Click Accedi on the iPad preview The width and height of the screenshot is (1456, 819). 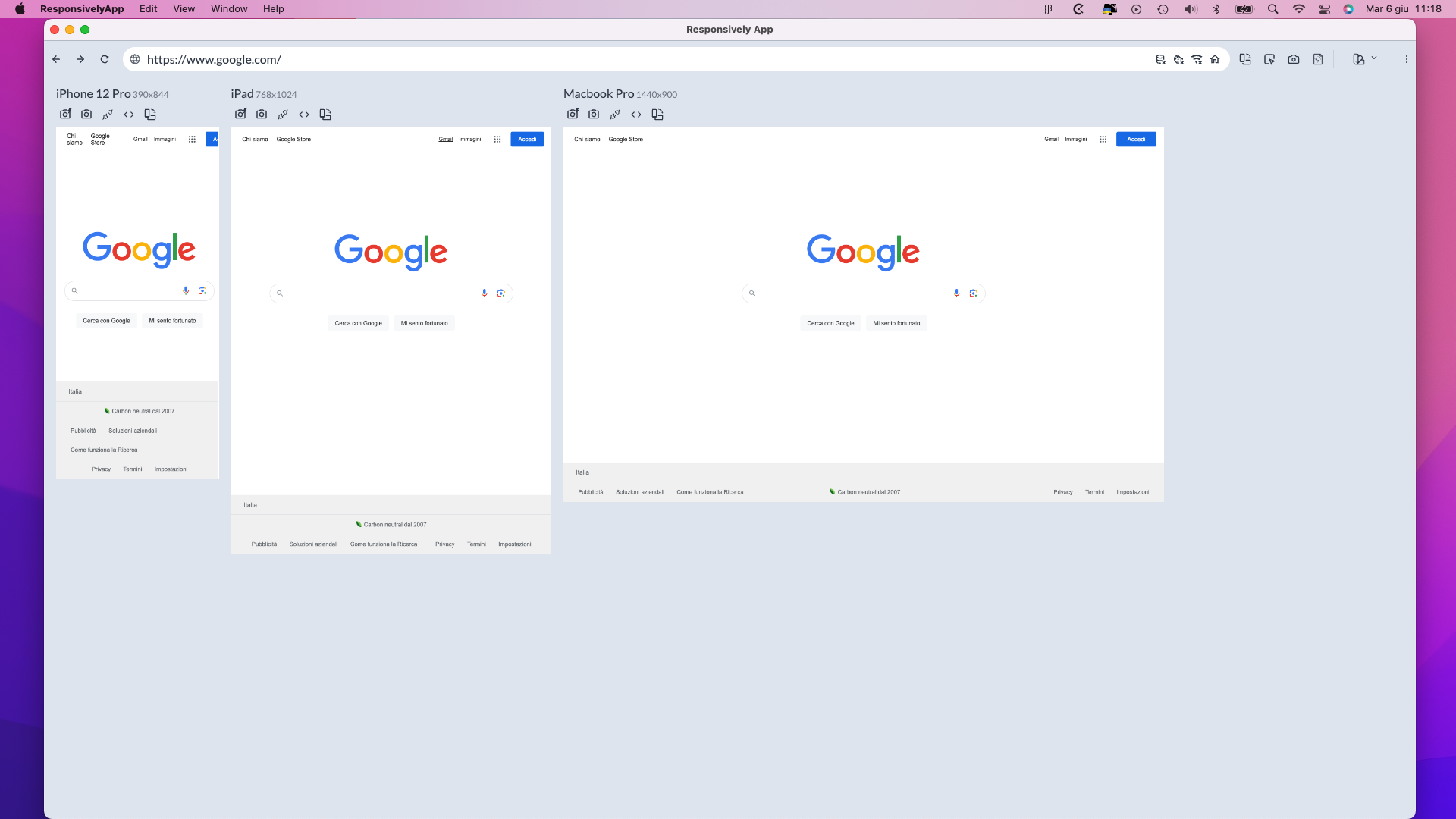[x=528, y=140]
